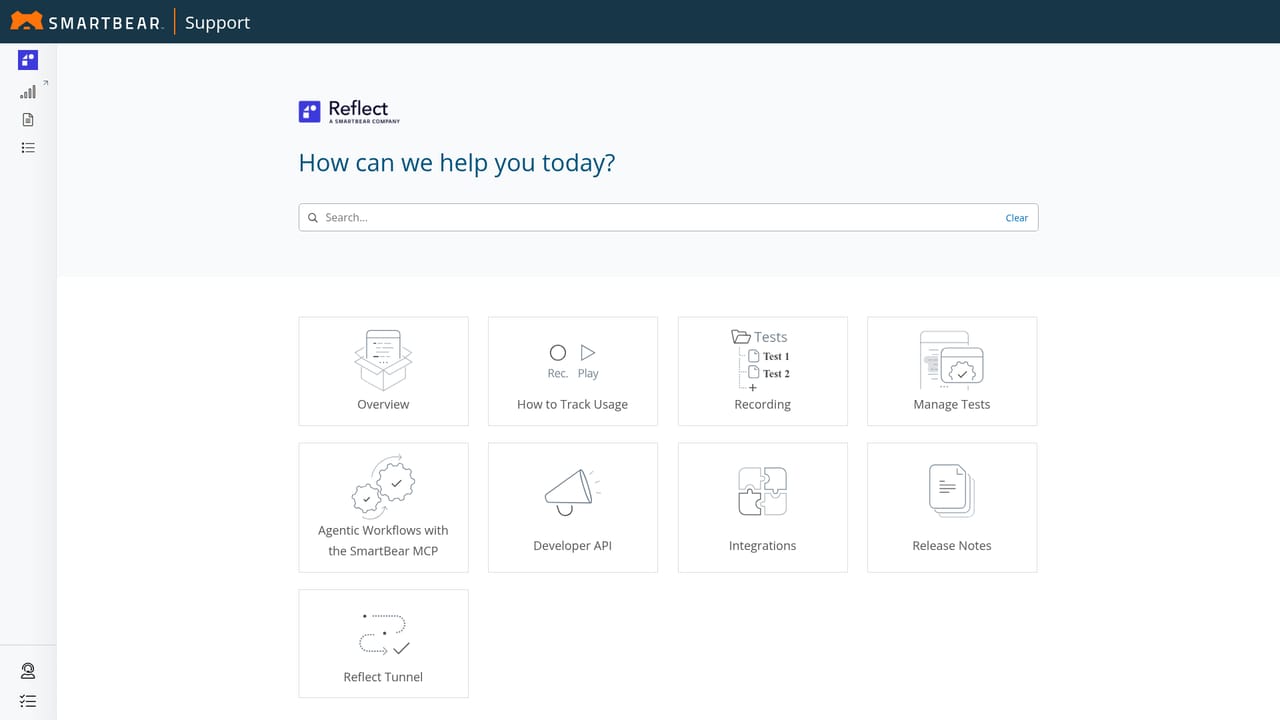Select the dotted path Reflect Tunnel illustration
Image resolution: width=1280 pixels, height=720 pixels.
pyautogui.click(x=384, y=634)
